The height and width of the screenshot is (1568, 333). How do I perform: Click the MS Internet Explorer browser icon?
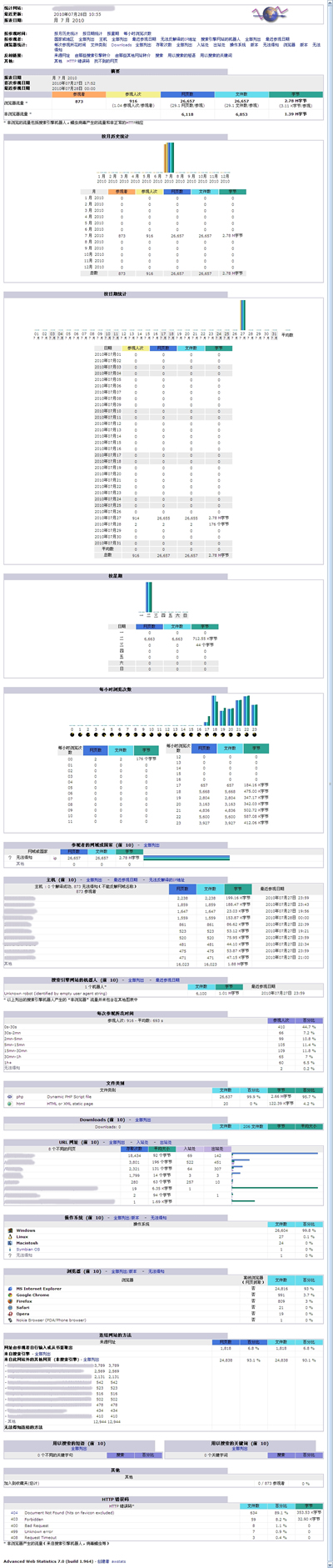[x=9, y=1288]
